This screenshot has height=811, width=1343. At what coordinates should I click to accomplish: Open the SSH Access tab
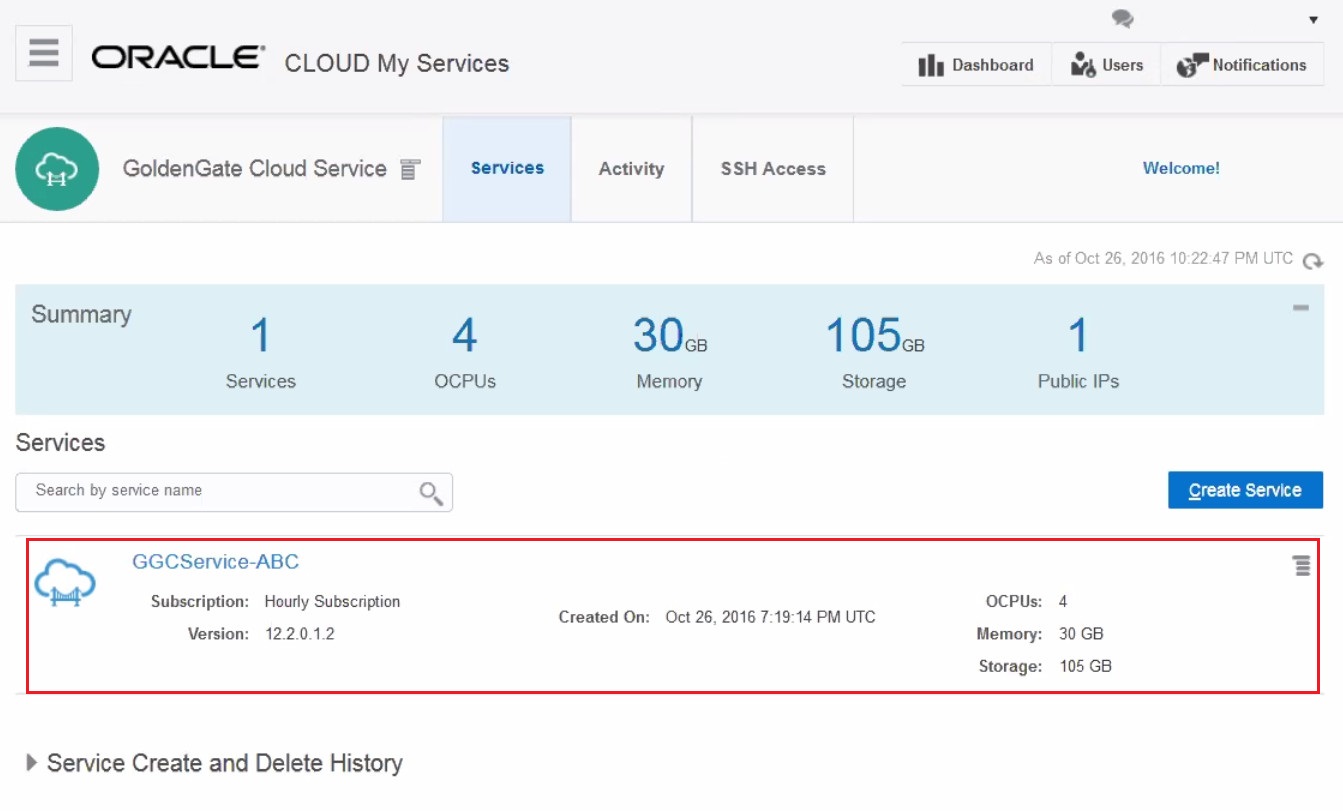click(773, 169)
